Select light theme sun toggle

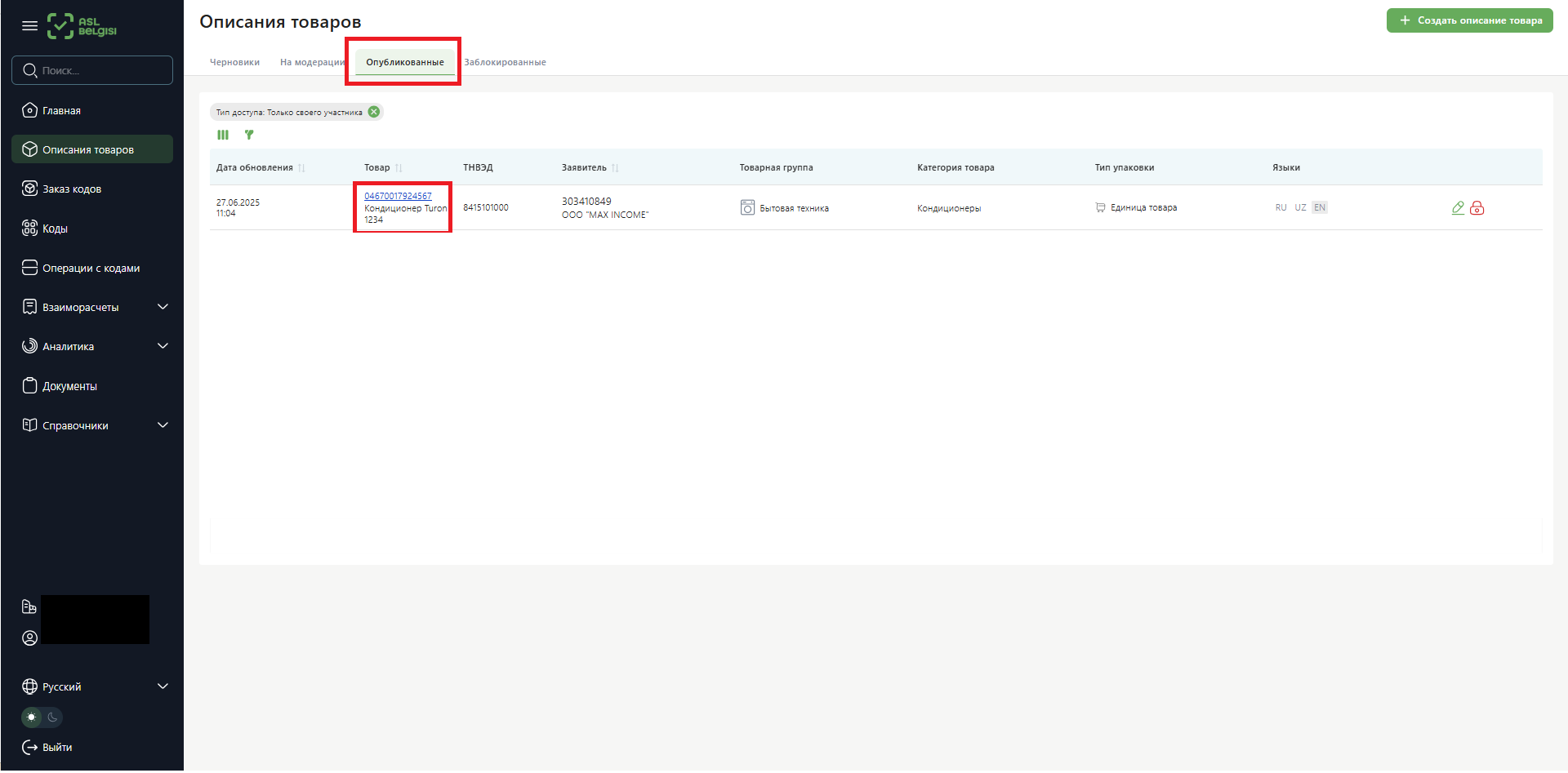point(32,717)
